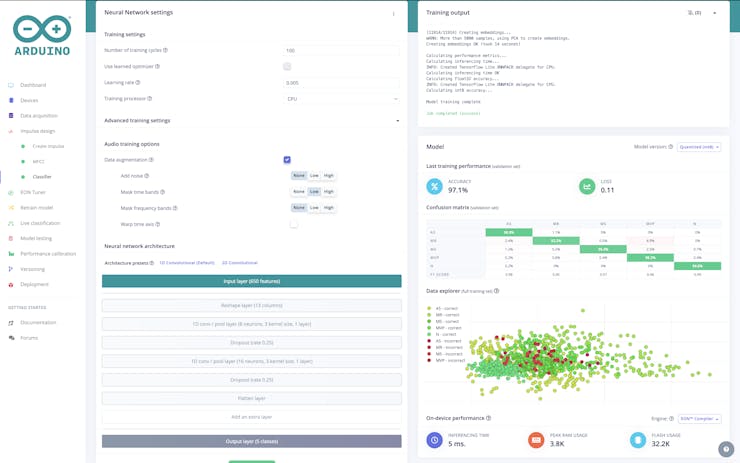
Task: Click the Job completed status line
Action: 453,113
